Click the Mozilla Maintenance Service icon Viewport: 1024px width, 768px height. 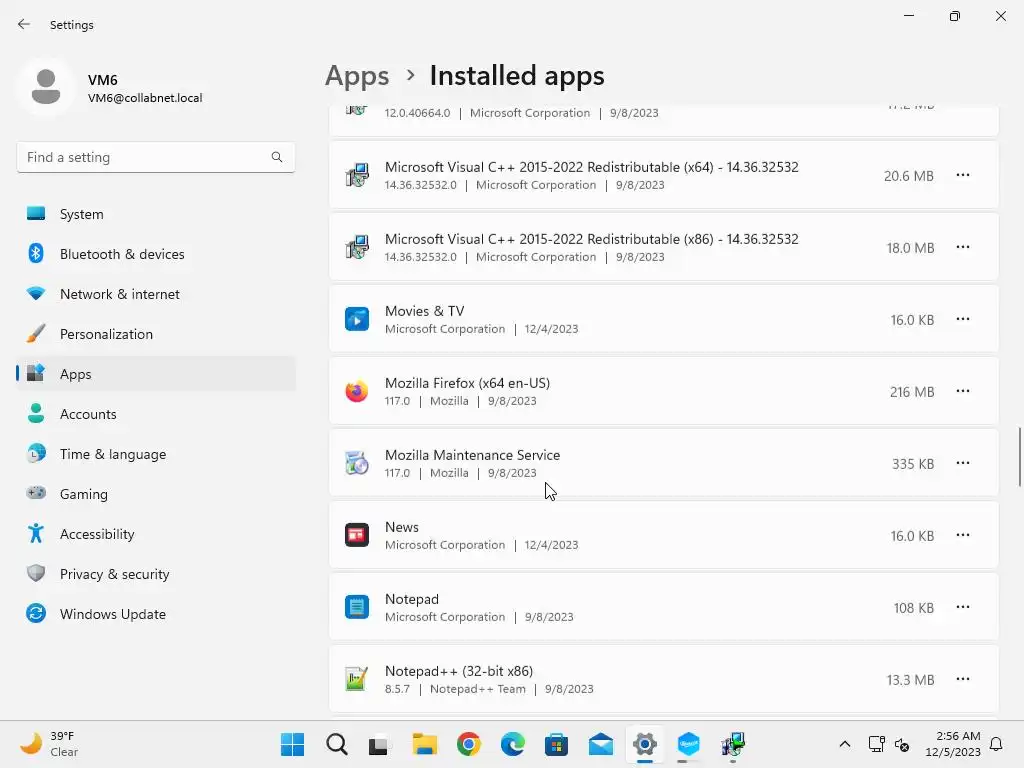tap(357, 463)
